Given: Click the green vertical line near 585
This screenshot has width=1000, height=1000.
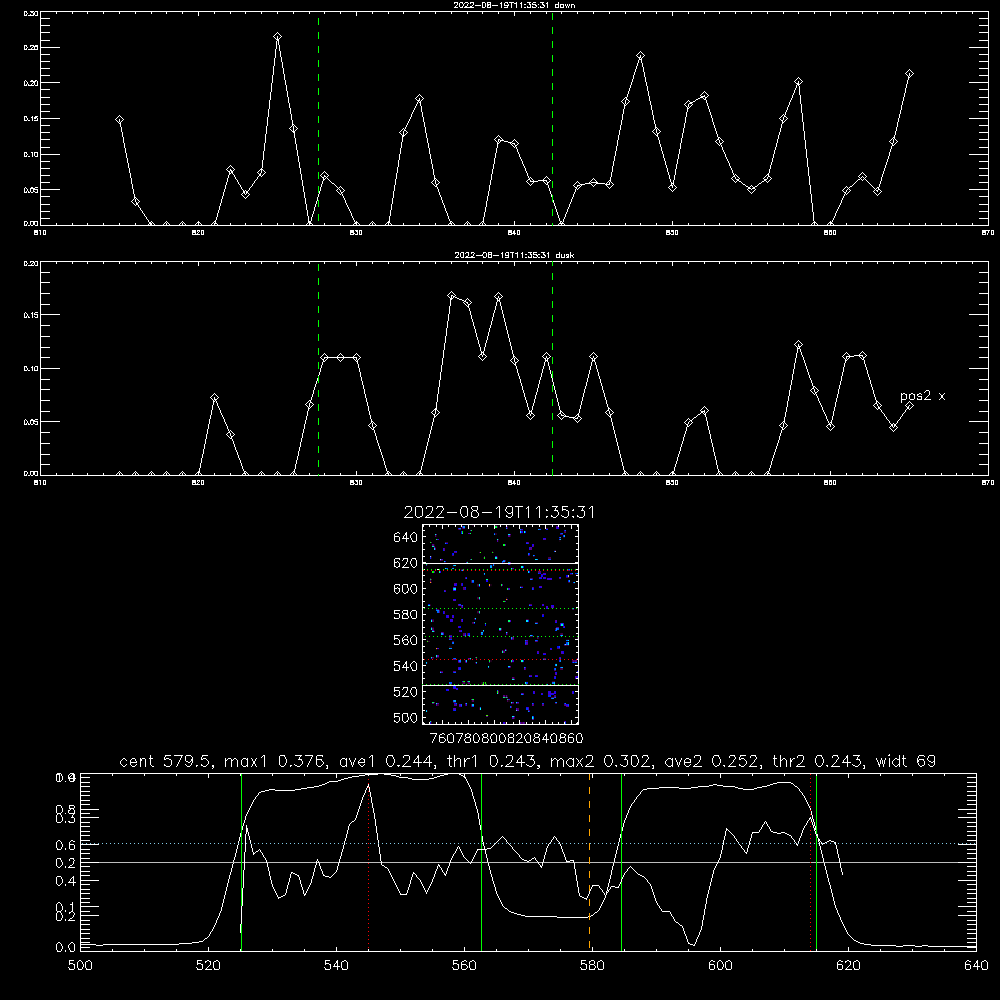Looking at the screenshot, I should pos(621,861).
